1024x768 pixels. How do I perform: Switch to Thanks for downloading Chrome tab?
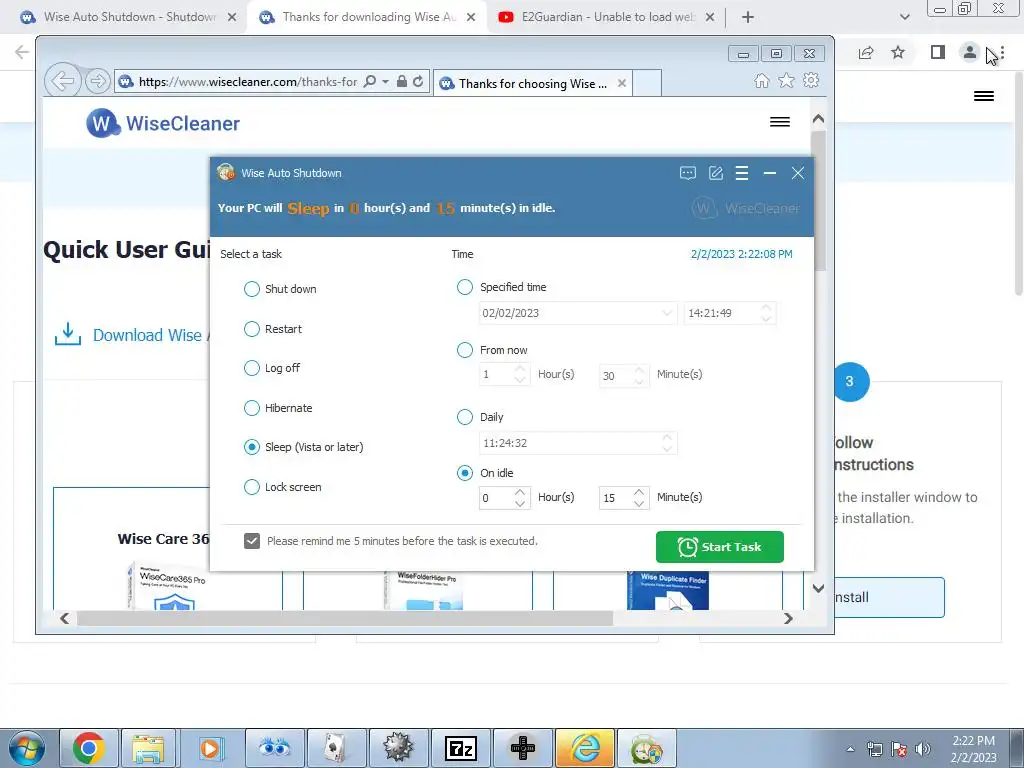tap(366, 17)
